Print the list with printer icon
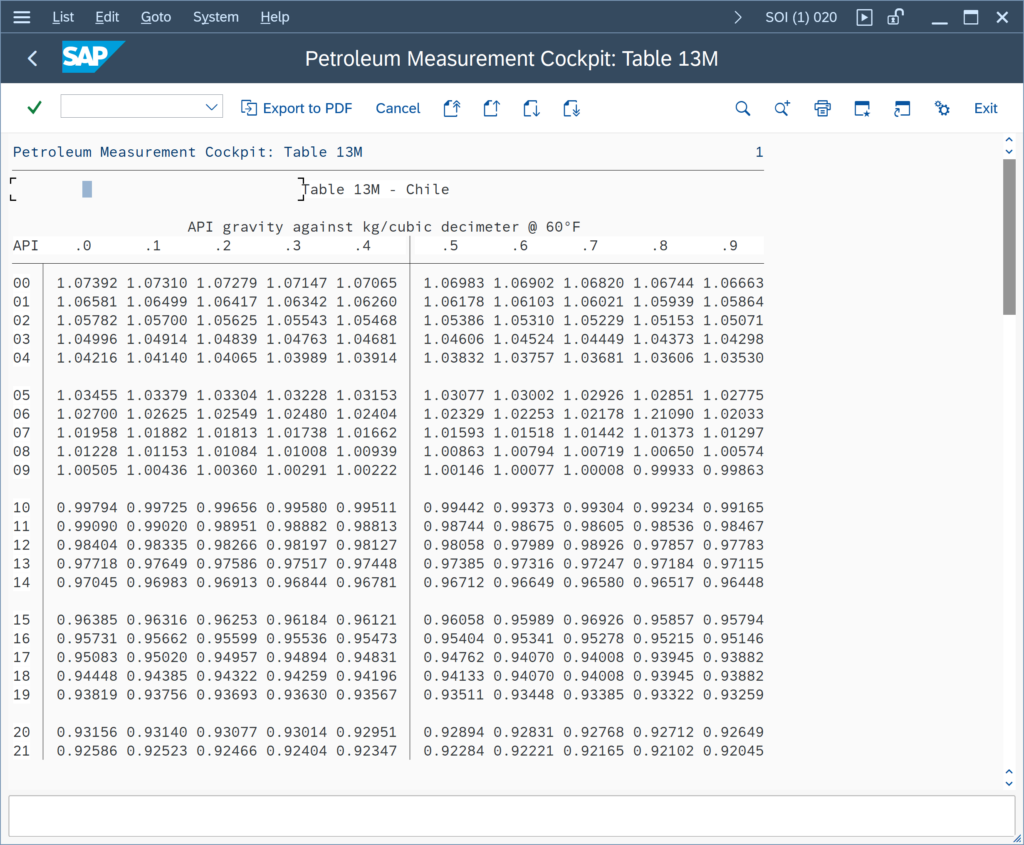Image resolution: width=1024 pixels, height=845 pixels. coord(822,108)
